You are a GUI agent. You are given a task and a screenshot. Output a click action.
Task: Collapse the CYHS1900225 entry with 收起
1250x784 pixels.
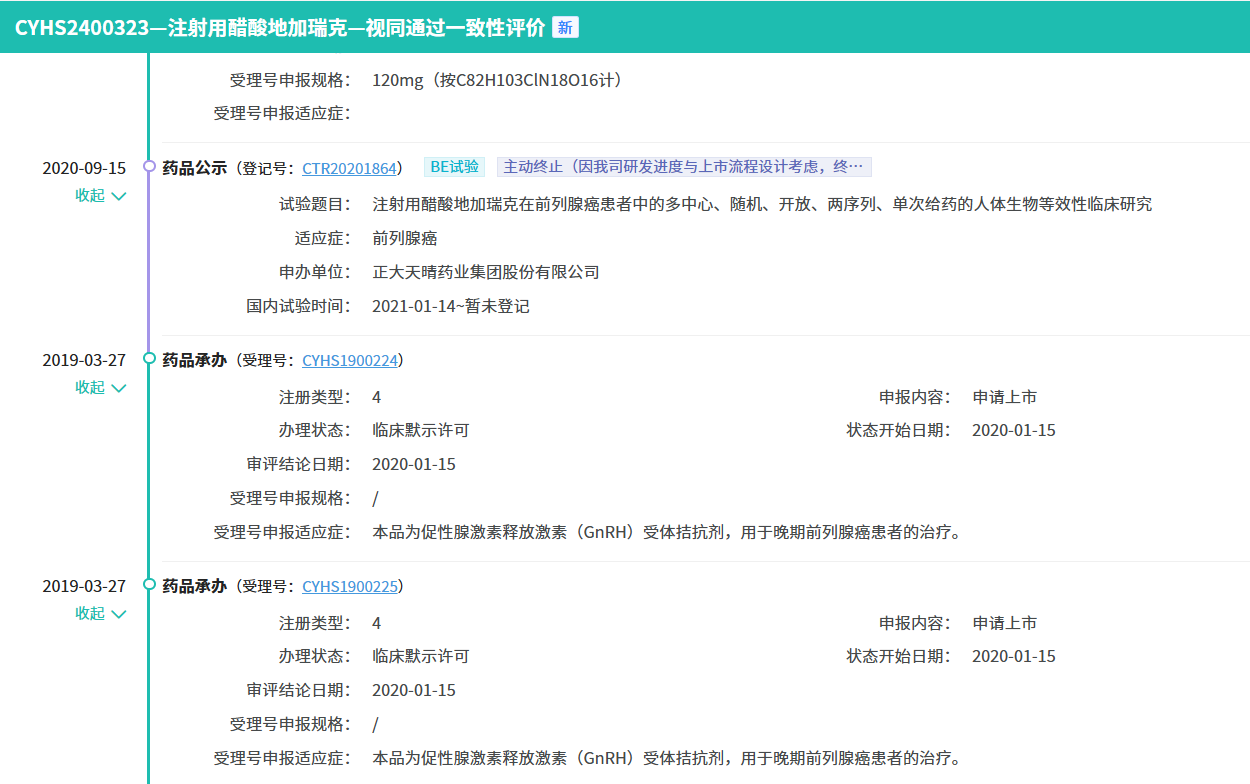click(x=100, y=614)
